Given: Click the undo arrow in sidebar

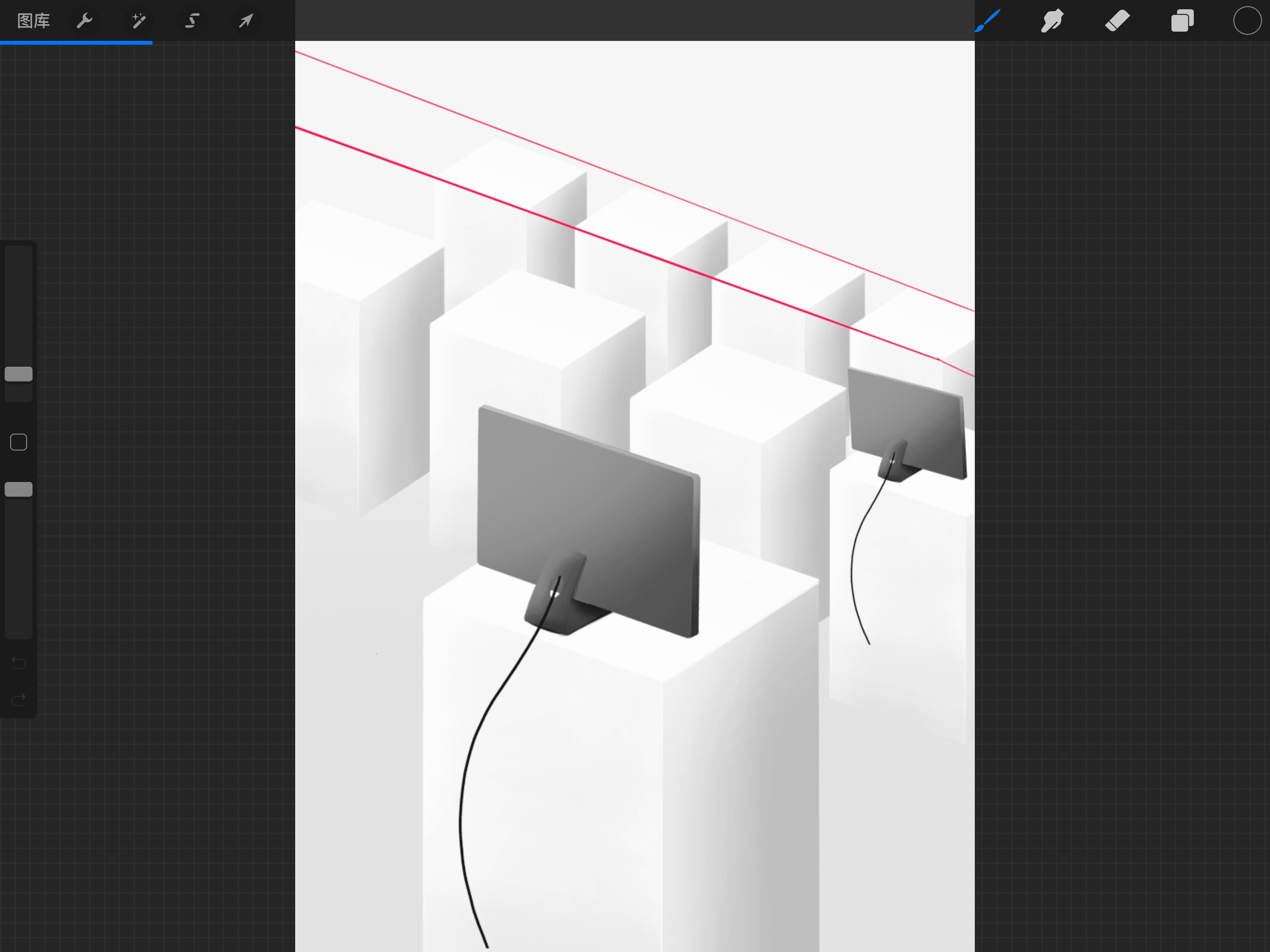Looking at the screenshot, I should point(19,663).
